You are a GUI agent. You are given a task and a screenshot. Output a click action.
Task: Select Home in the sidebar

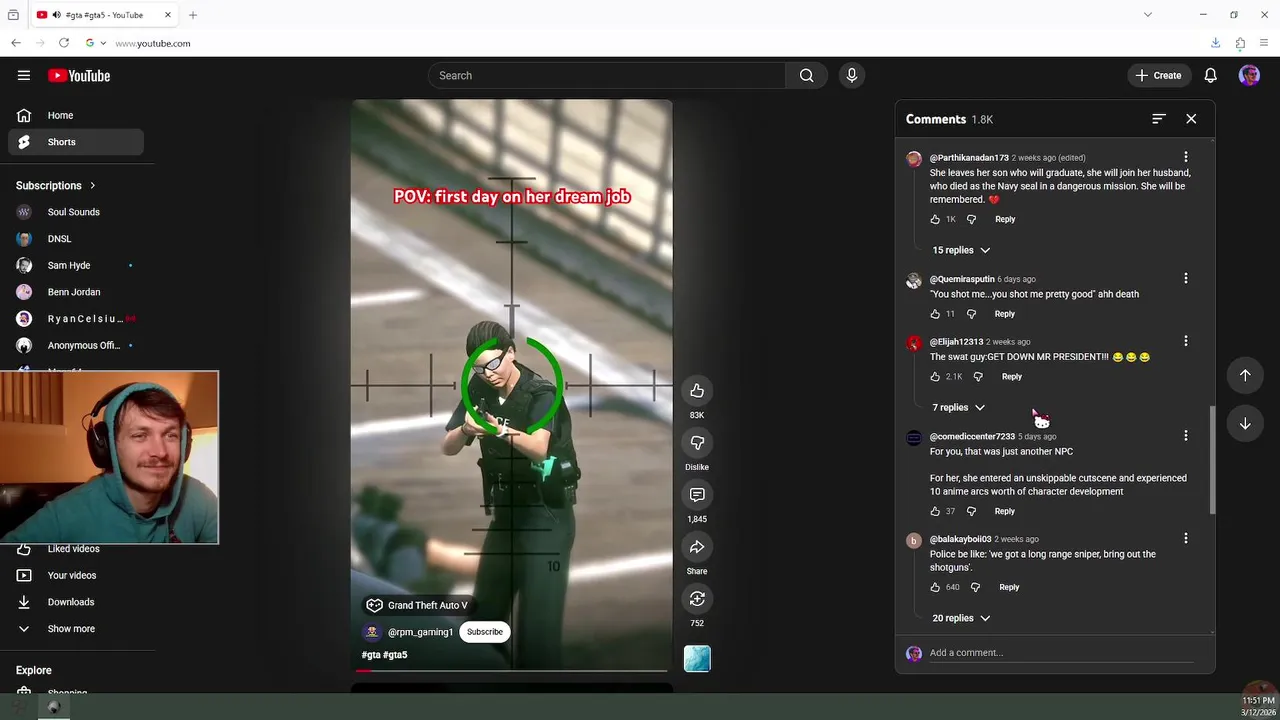76,115
